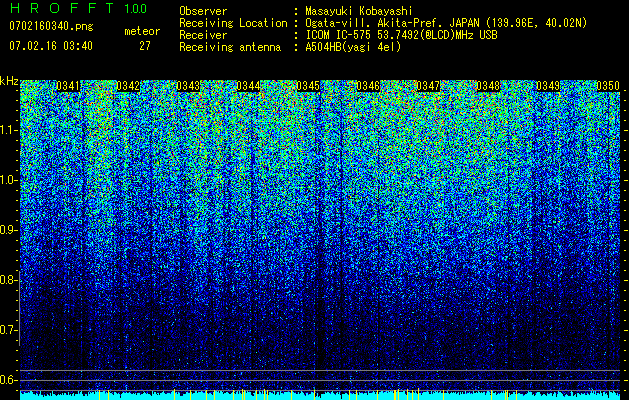Click the 'Receiving antenna' field label
629x400 pixels.
pos(230,47)
